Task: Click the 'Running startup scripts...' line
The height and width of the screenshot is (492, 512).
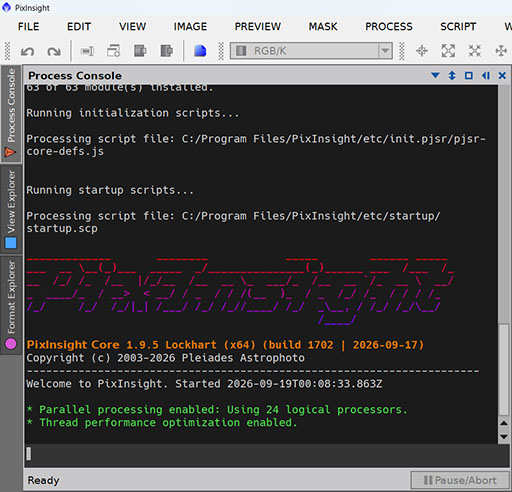Action: [110, 190]
